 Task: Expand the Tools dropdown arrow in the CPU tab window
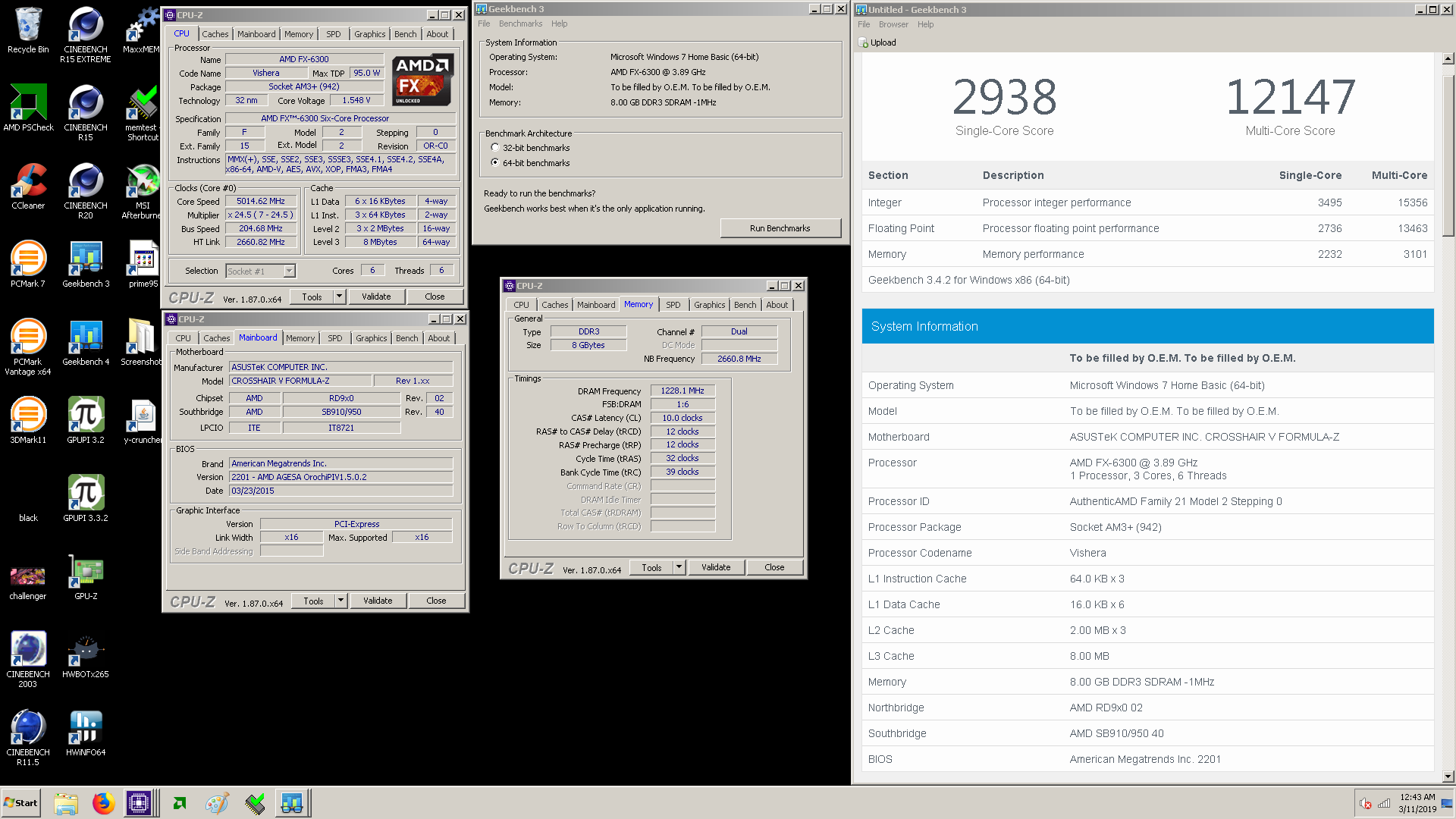340,297
